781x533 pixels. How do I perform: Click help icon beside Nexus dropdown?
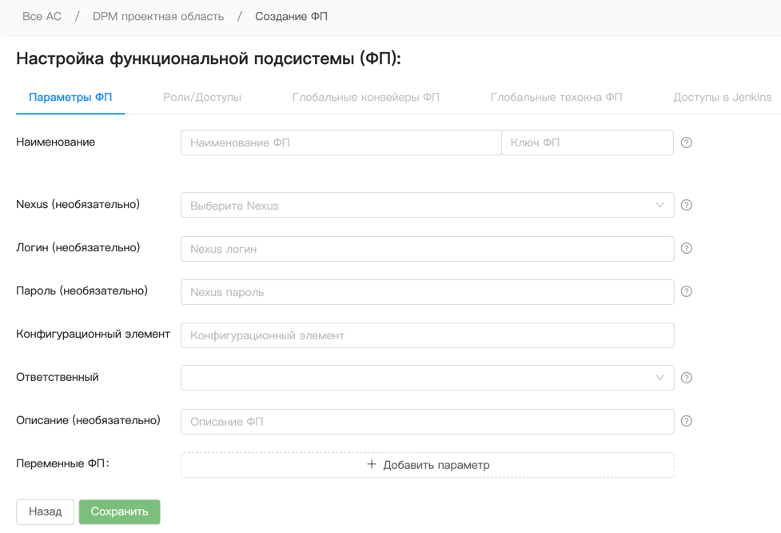tap(686, 206)
